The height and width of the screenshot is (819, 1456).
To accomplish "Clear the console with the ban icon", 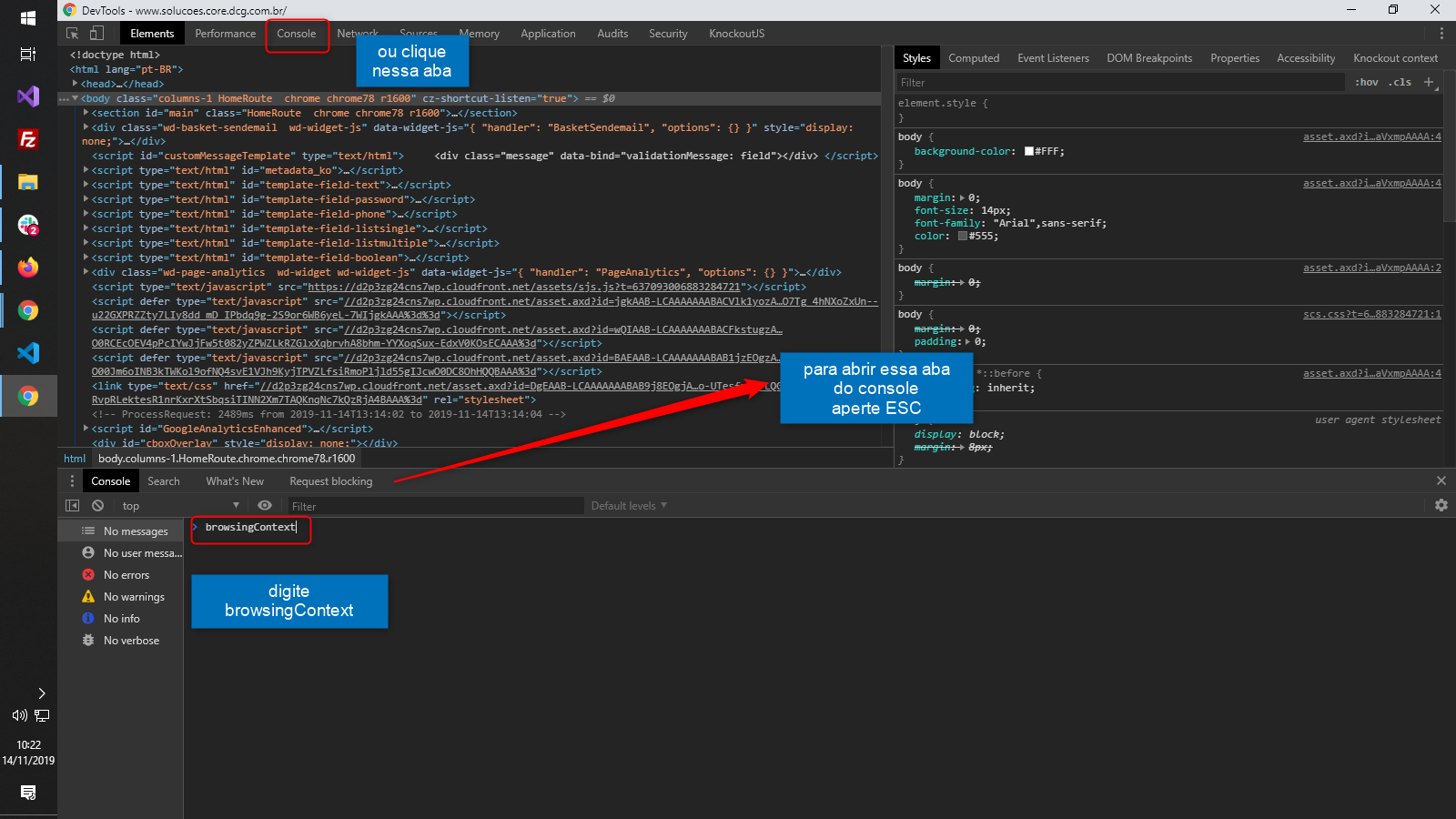I will [x=97, y=505].
